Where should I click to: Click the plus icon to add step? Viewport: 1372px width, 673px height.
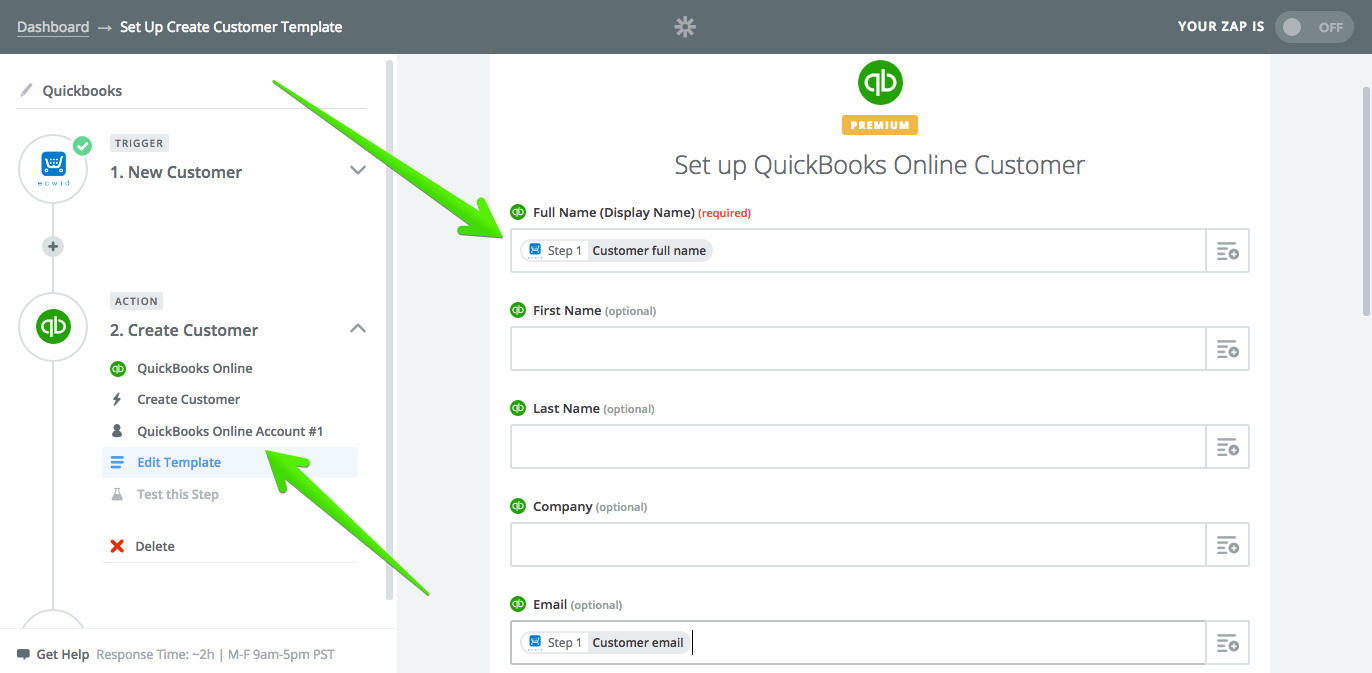pos(54,246)
